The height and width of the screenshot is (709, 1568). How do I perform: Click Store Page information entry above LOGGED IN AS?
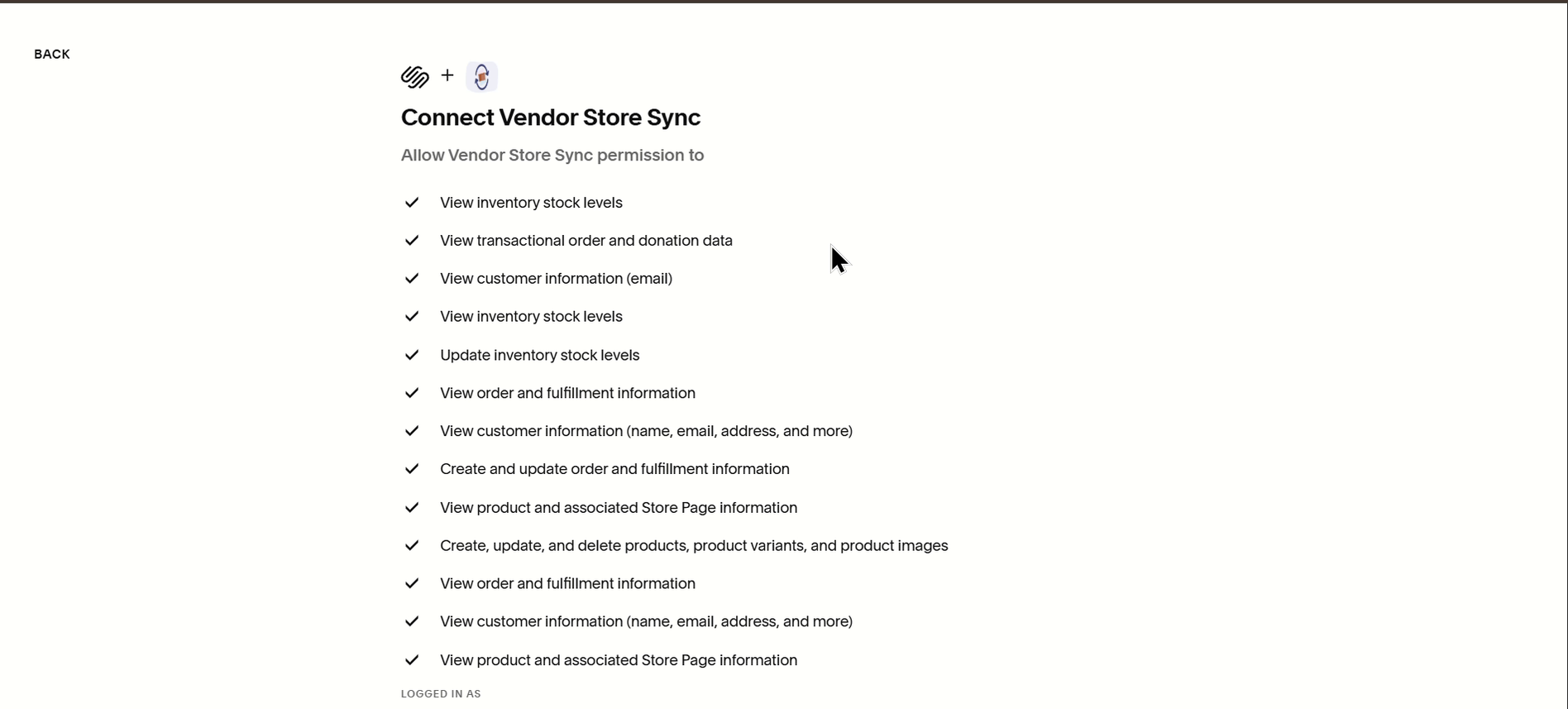pos(619,660)
